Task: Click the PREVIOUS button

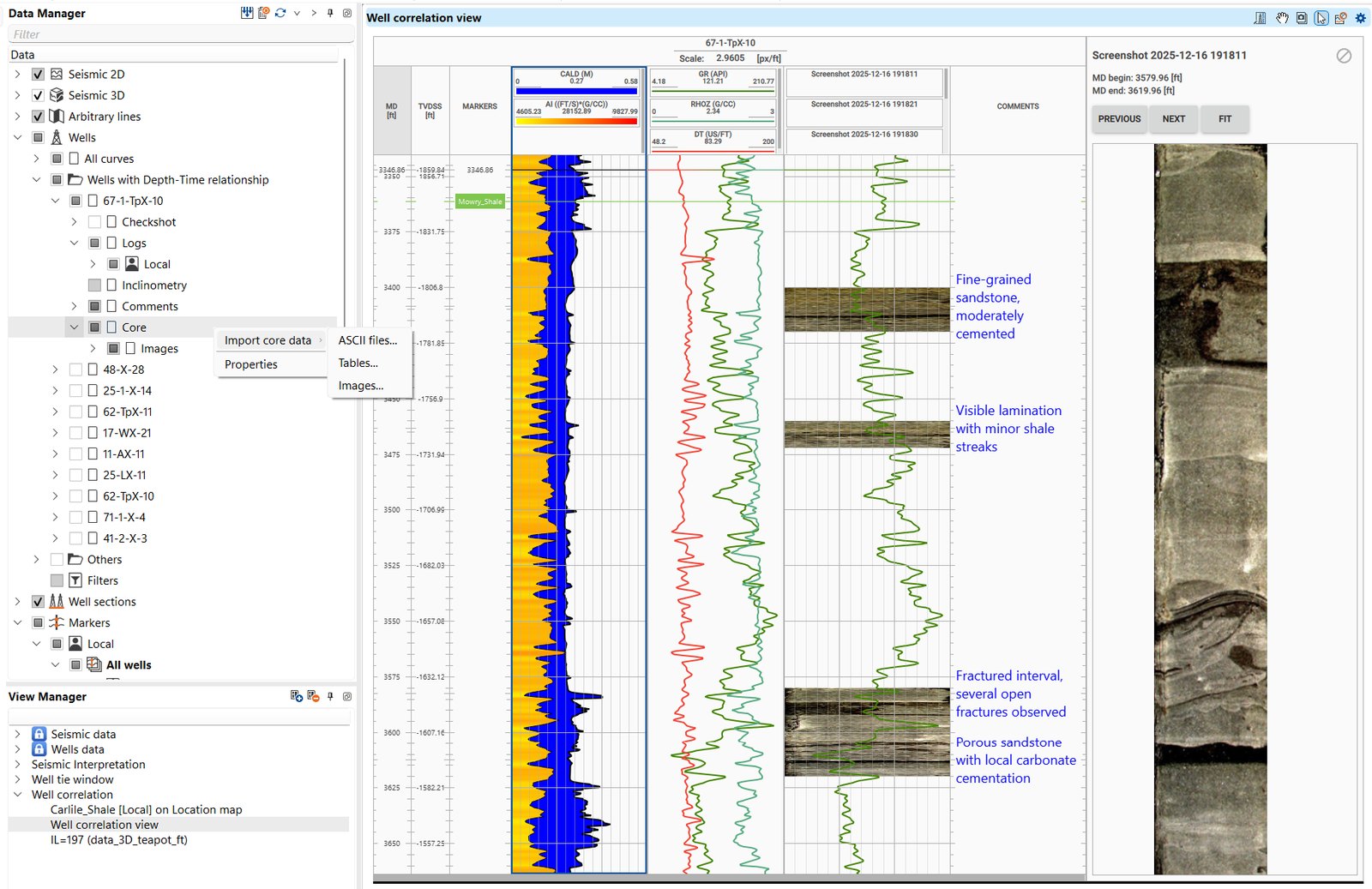Action: click(1119, 119)
